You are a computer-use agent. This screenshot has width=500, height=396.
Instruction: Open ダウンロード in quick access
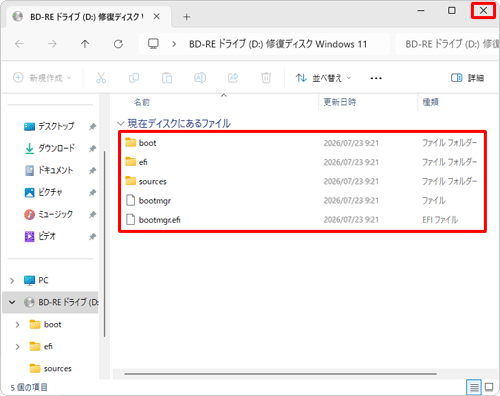(x=56, y=148)
